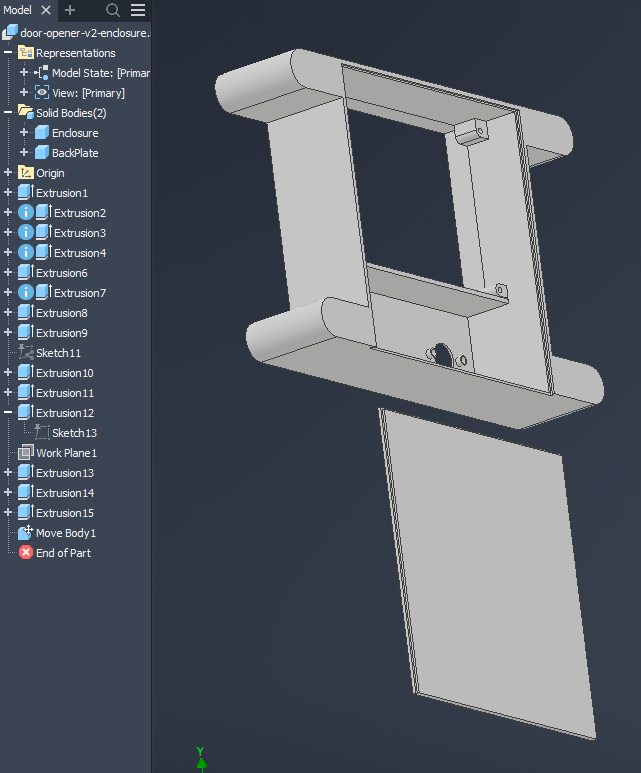641x773 pixels.
Task: Select the Extrusion6 feature icon
Action: (x=26, y=272)
